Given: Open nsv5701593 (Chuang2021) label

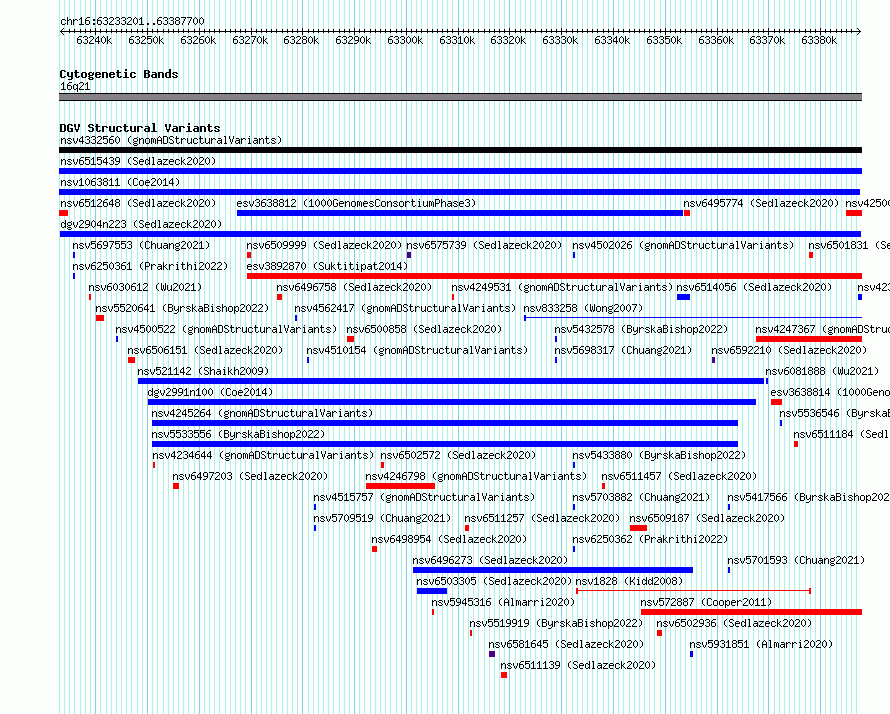Looking at the screenshot, I should [796, 560].
